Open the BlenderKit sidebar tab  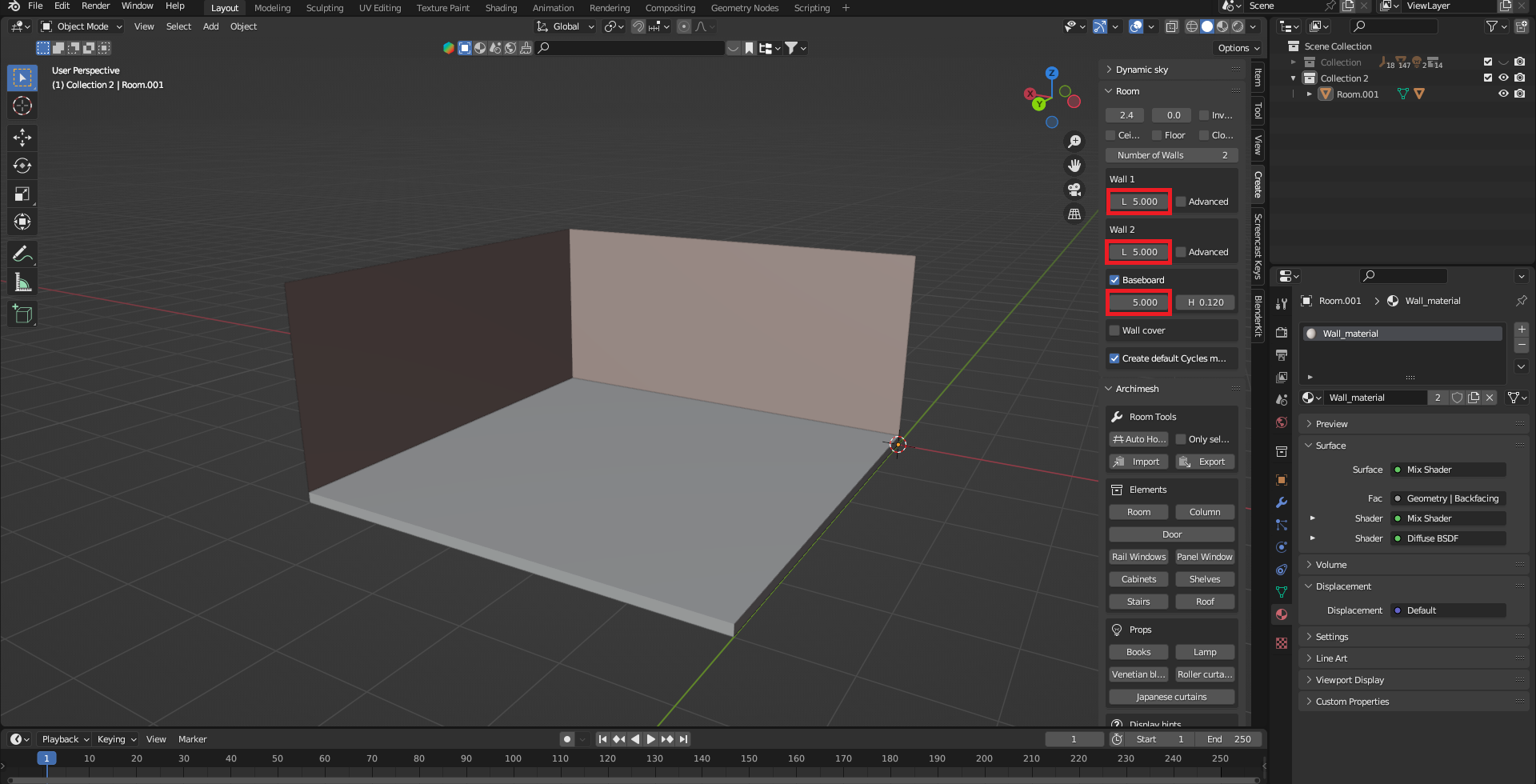tap(1258, 315)
